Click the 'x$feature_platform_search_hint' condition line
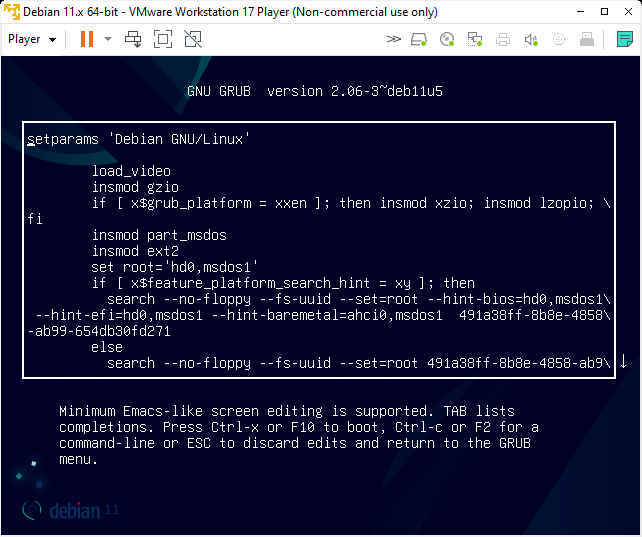 tap(283, 283)
